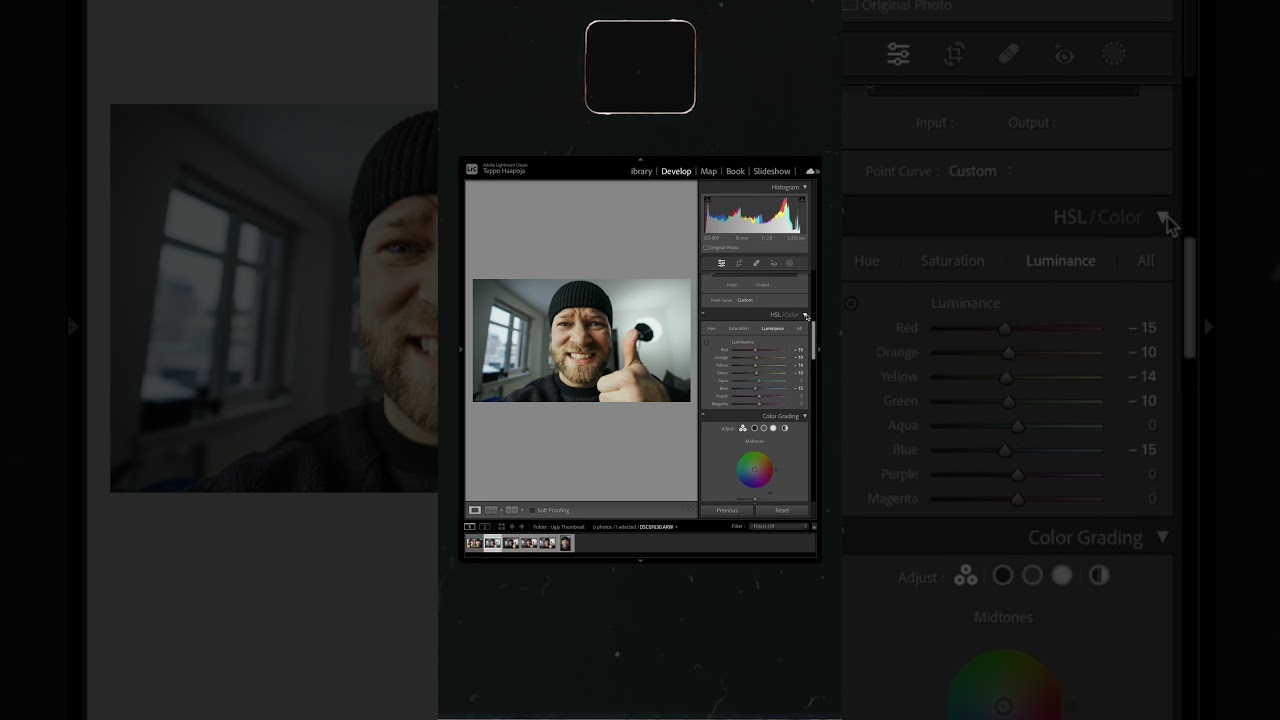
Task: Select the last filmstrip thumbnail with portrait
Action: (x=566, y=543)
